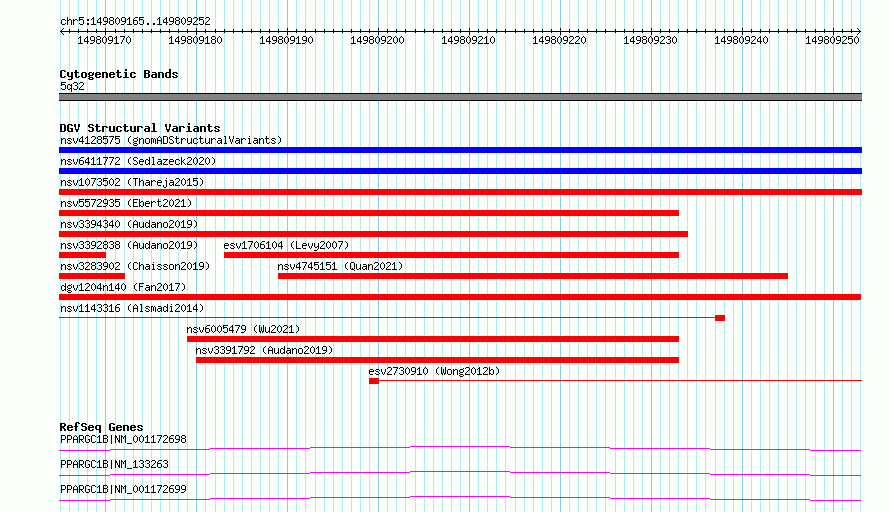Viewport: 890px width, 512px height.
Task: Open variant nsv6005479 (Wu2021) label
Action: click(x=243, y=329)
